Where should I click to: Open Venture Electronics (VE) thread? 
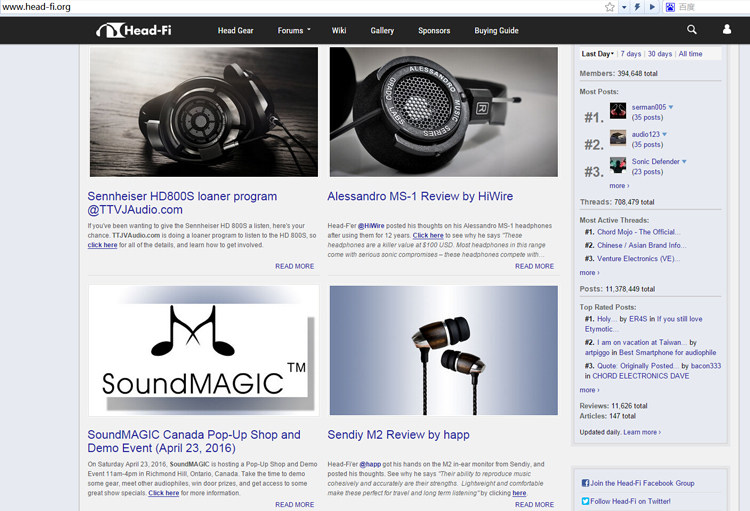[x=639, y=259]
